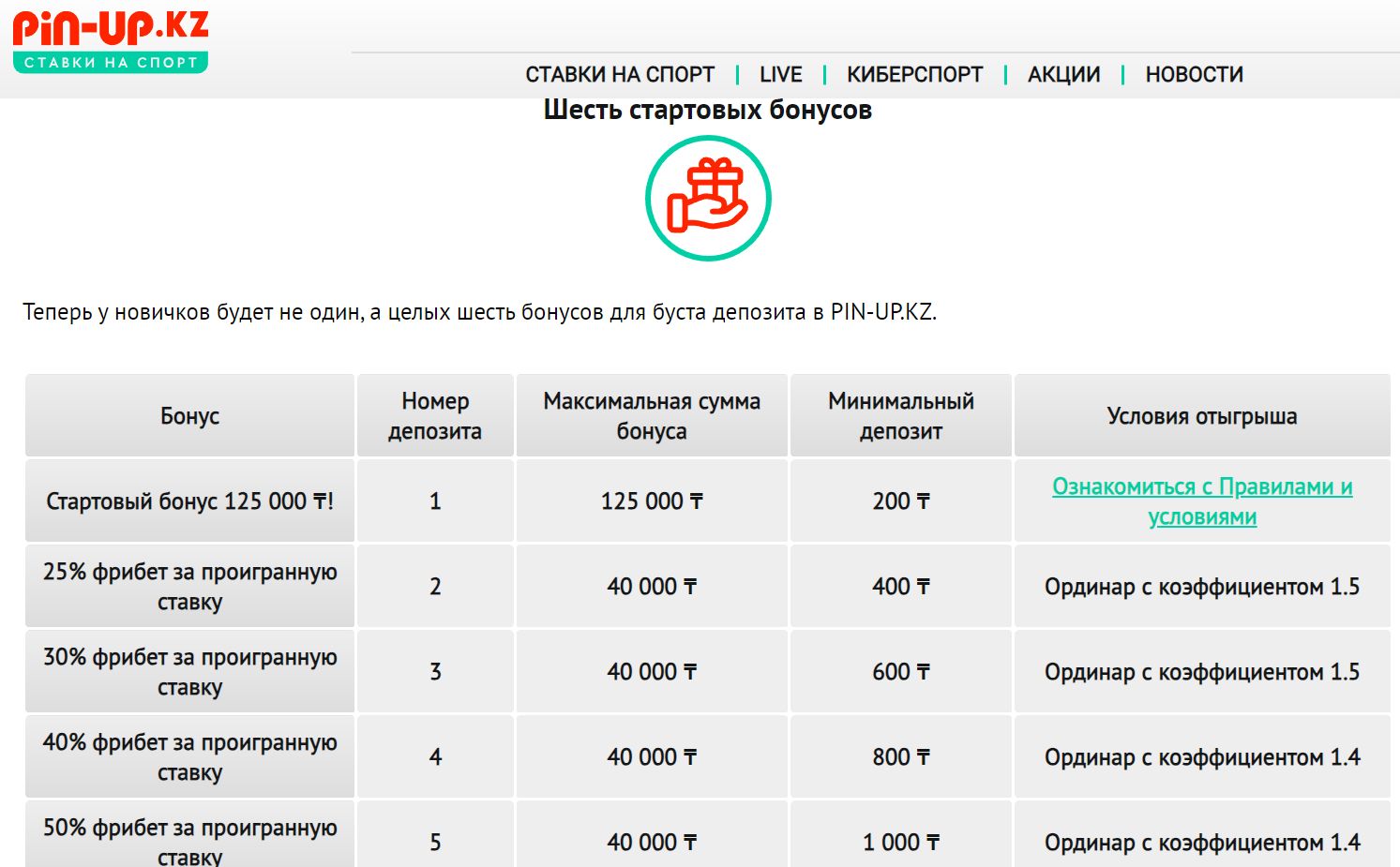
Task: Click the Максимальная сумма бонуса column header
Action: coord(652,416)
